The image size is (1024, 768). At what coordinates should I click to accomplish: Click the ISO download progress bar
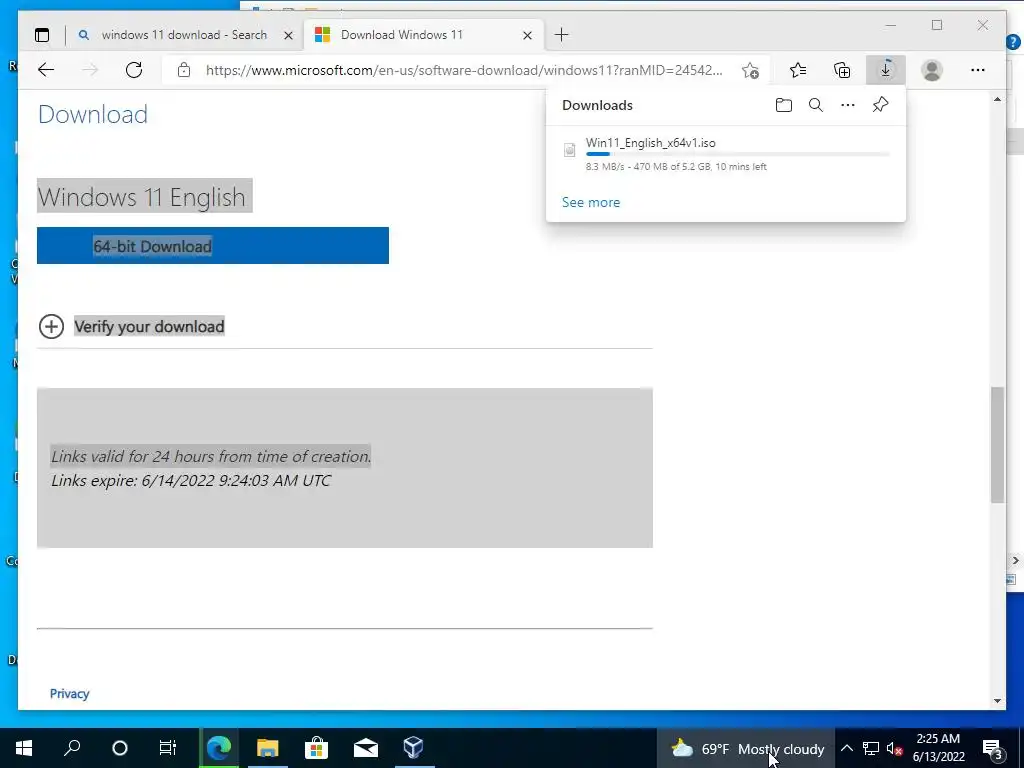(737, 155)
